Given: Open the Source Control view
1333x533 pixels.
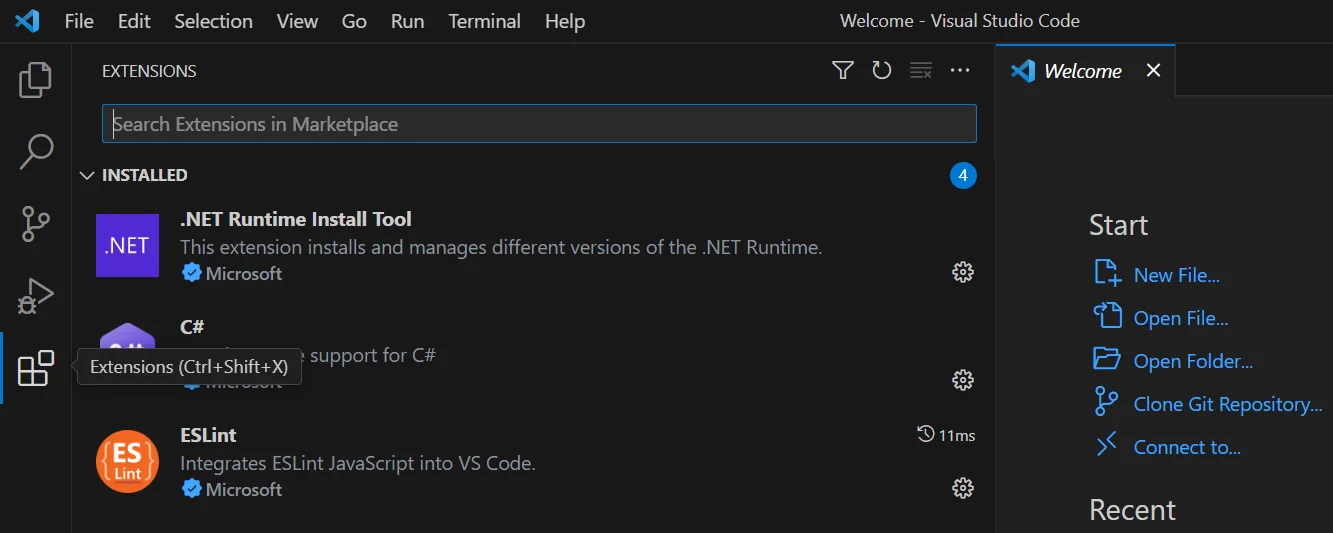Looking at the screenshot, I should 36,224.
